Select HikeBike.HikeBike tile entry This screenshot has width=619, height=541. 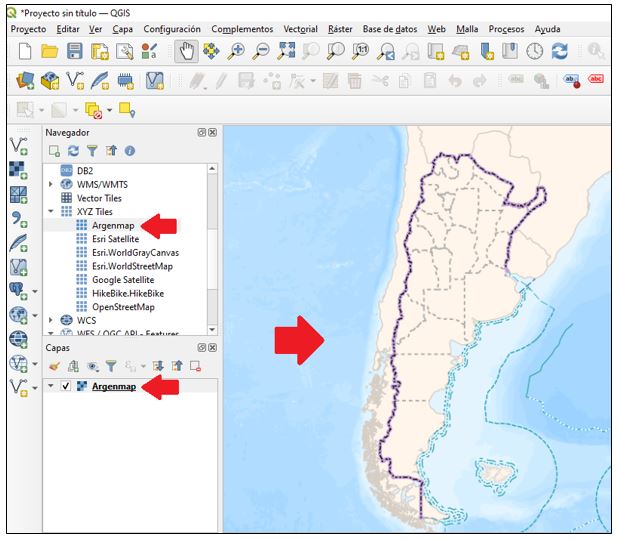point(128,293)
